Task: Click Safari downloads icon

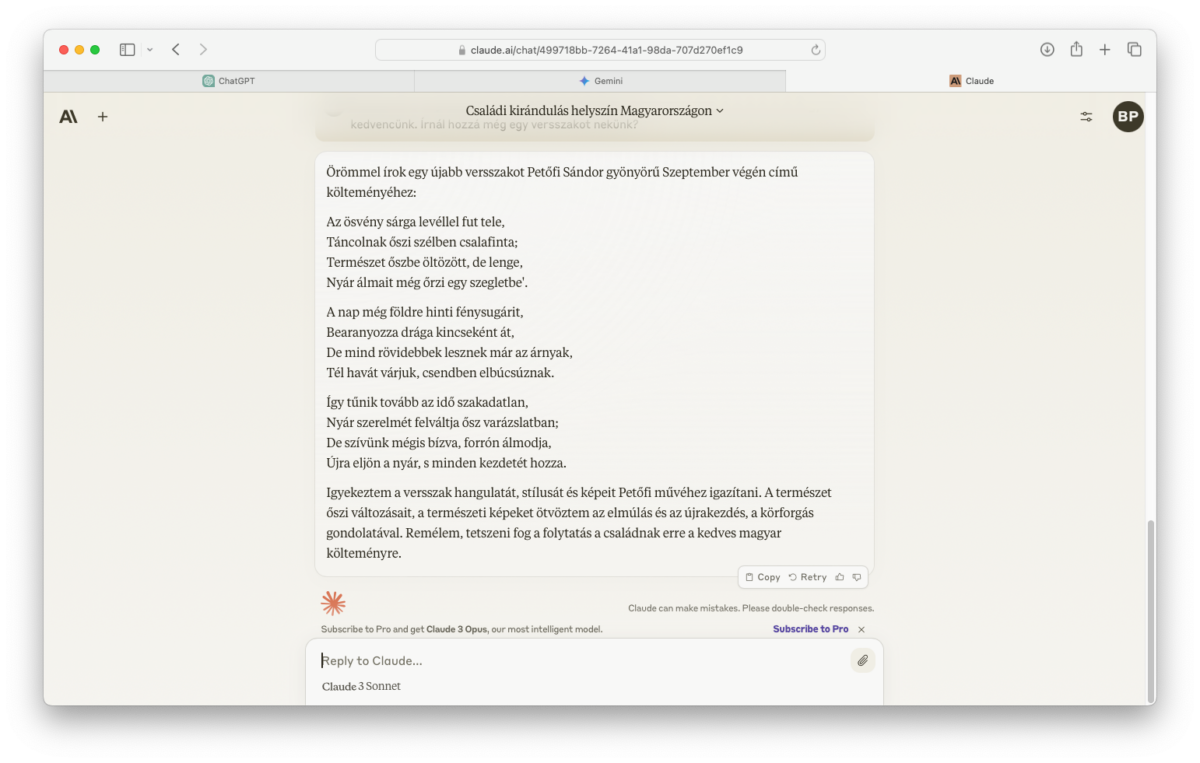Action: tap(1047, 49)
